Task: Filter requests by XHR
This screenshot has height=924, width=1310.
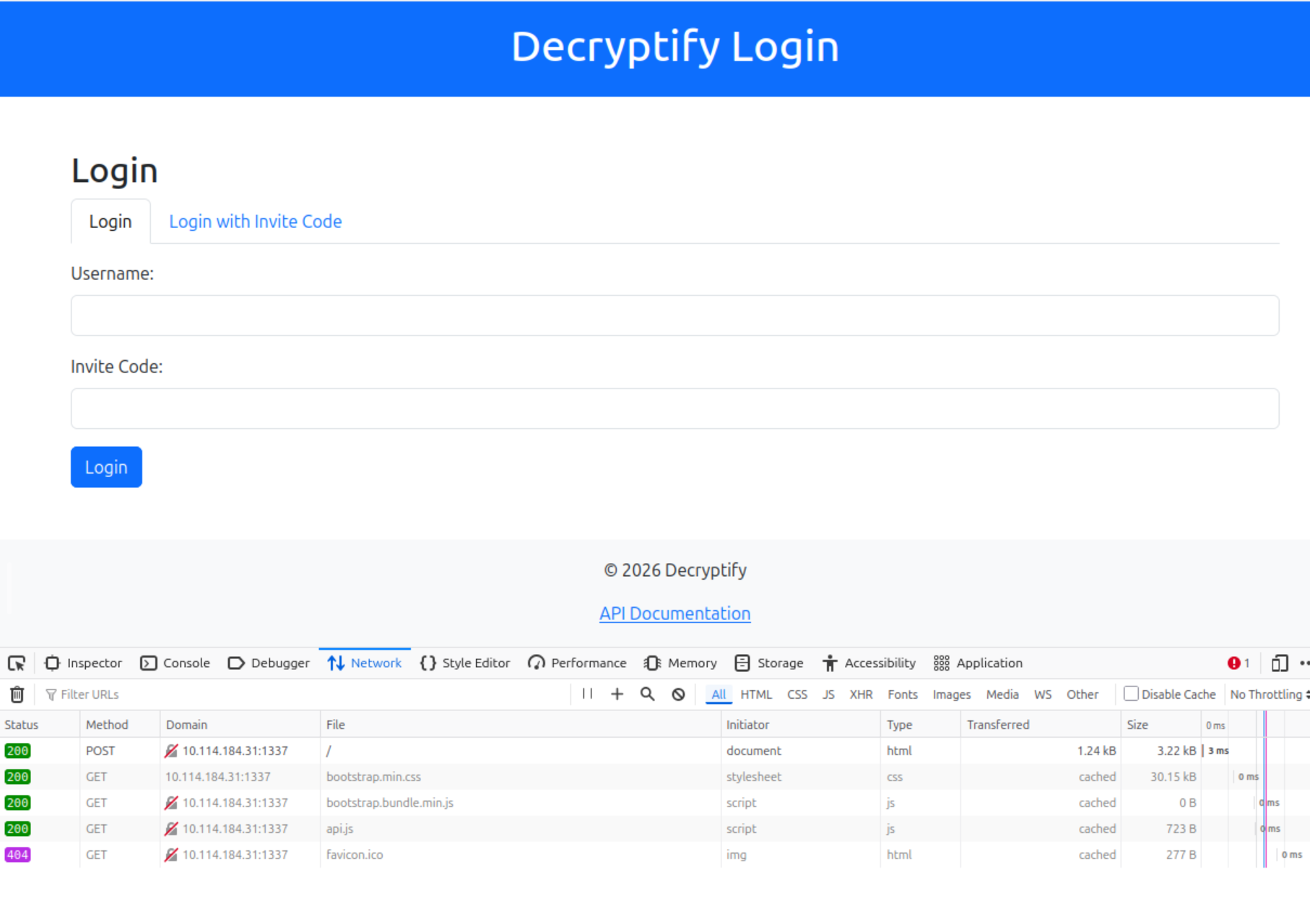Action: [861, 694]
